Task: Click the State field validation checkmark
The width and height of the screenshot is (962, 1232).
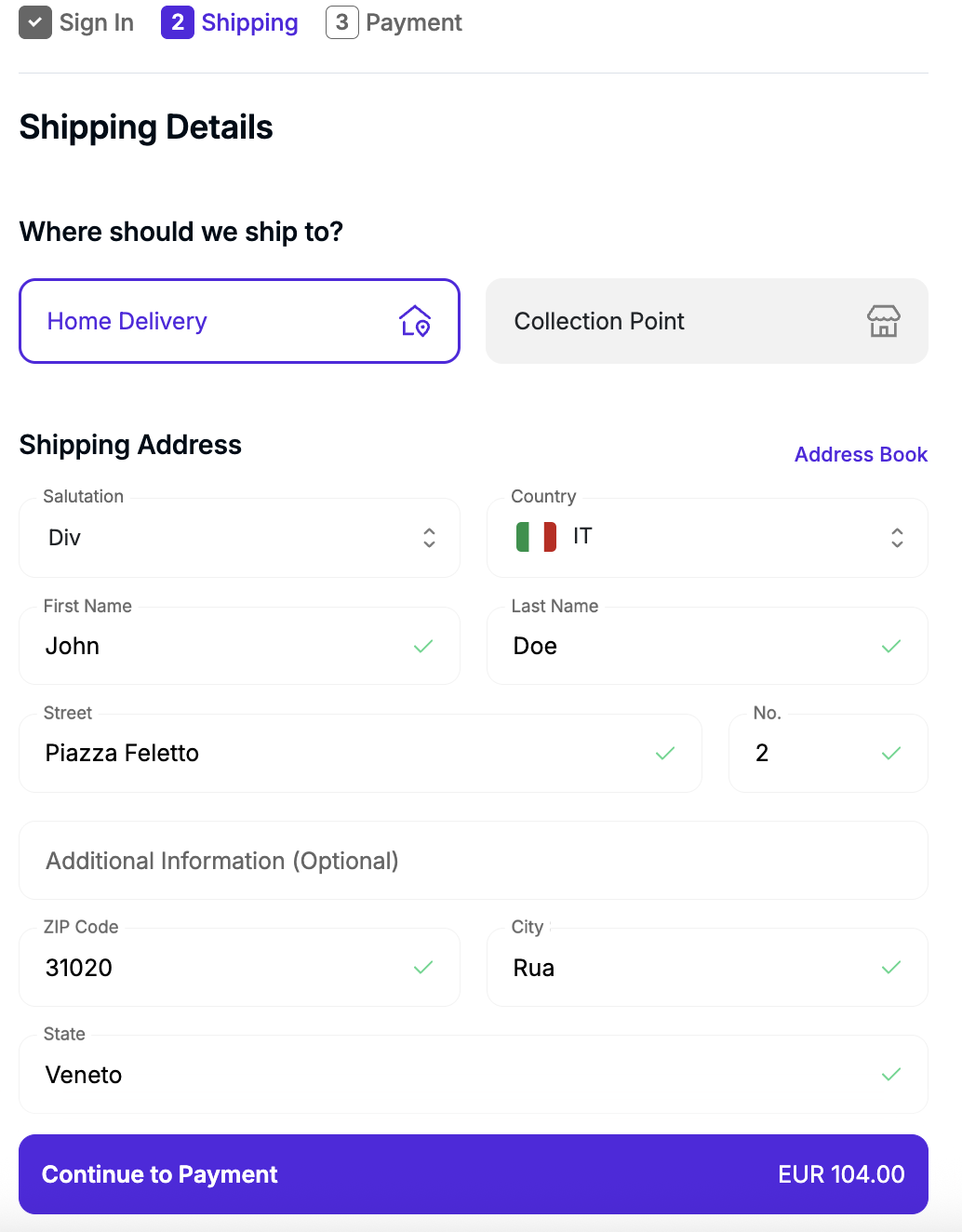Action: tap(890, 1075)
